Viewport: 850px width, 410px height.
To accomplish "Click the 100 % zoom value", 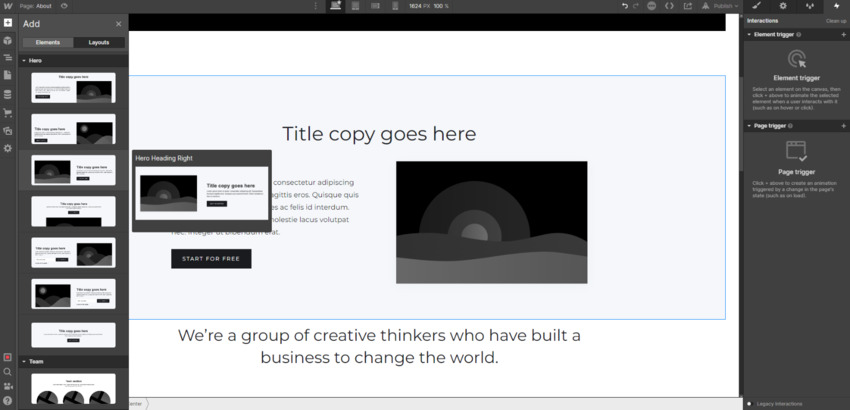I will [x=441, y=6].
